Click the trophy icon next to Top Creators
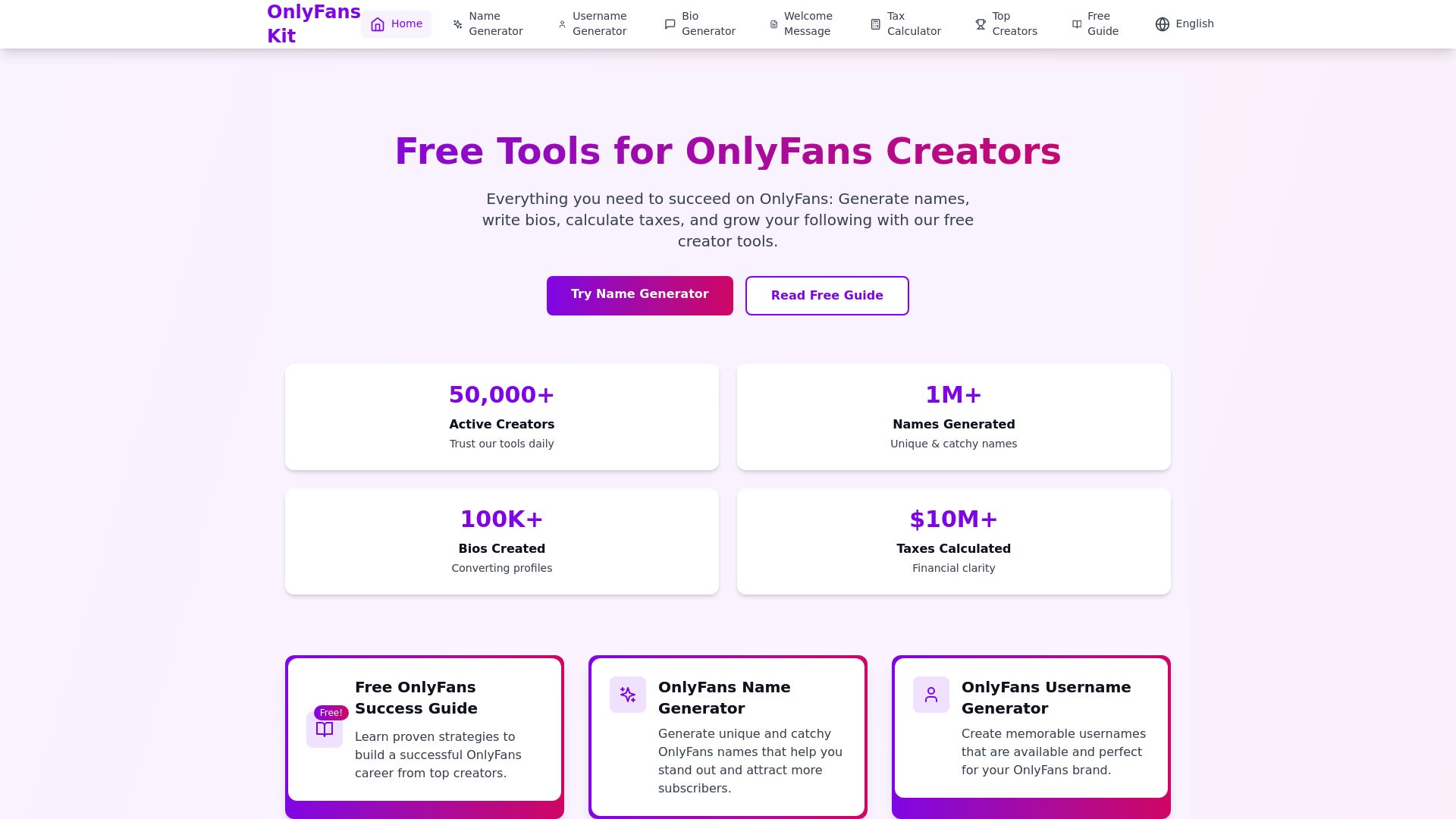 point(981,24)
